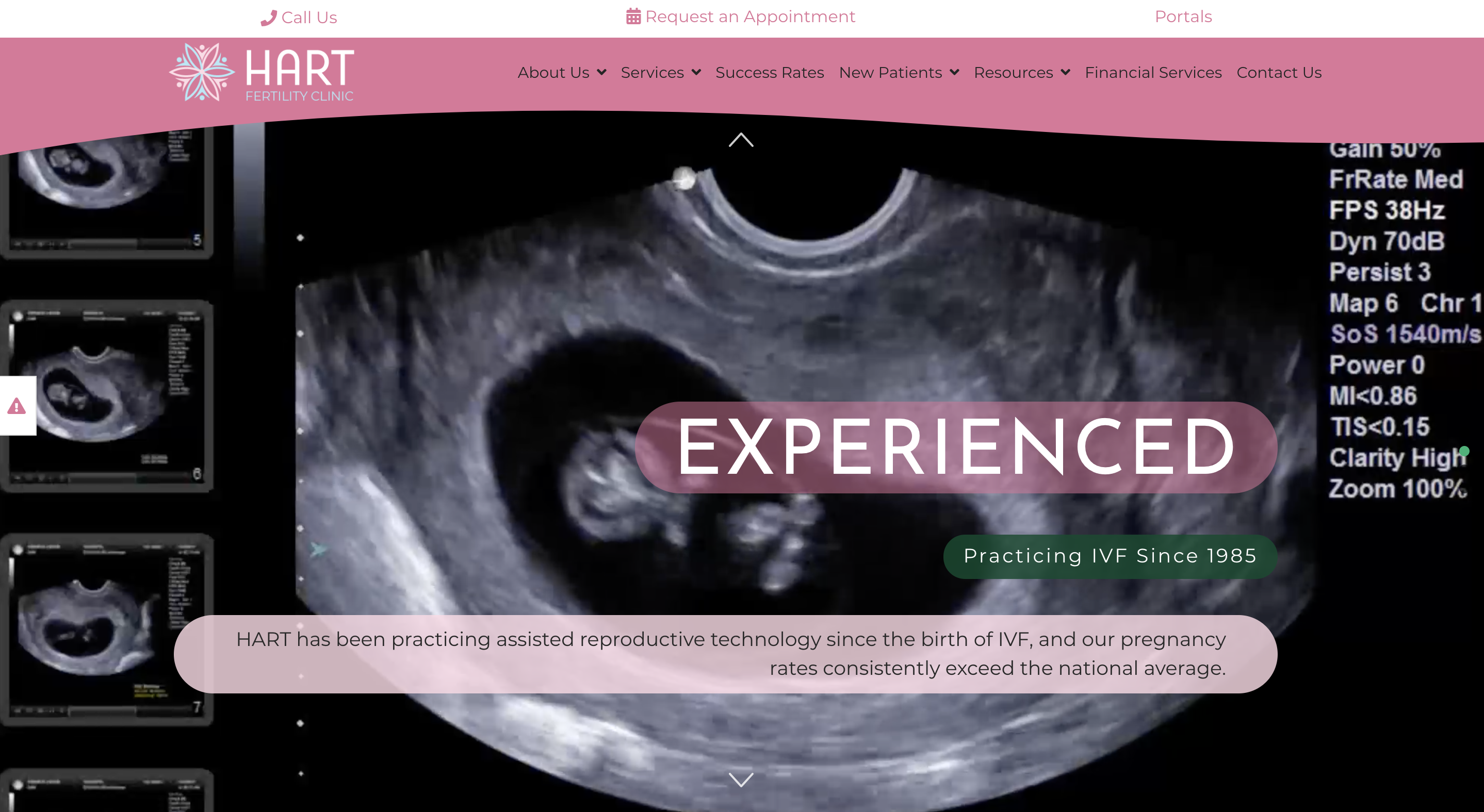Expand the About Us dropdown arrow
This screenshot has width=1484, height=812.
[x=601, y=73]
